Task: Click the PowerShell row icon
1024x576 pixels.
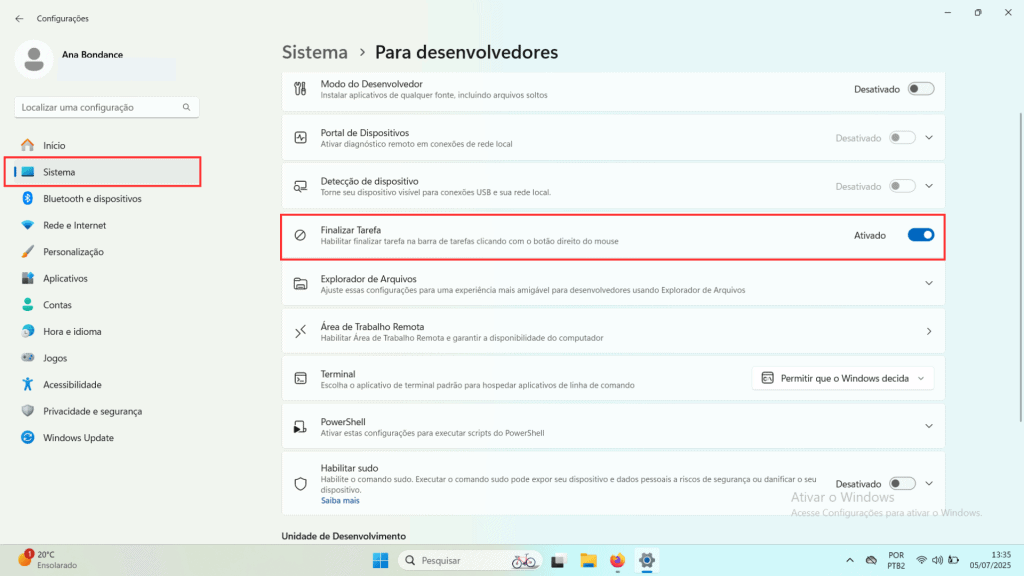Action: [300, 426]
